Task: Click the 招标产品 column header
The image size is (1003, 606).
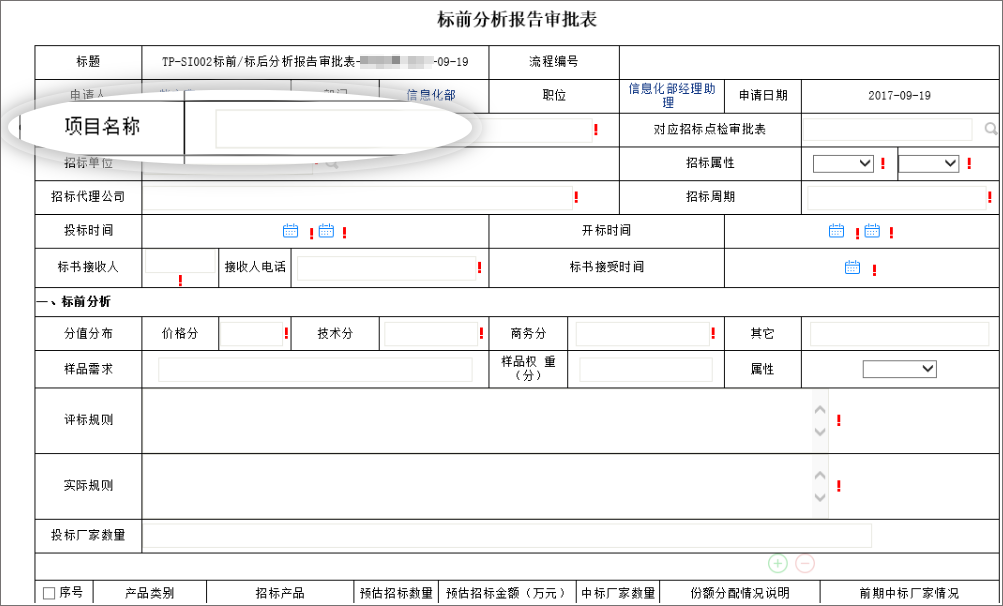Action: (x=280, y=593)
